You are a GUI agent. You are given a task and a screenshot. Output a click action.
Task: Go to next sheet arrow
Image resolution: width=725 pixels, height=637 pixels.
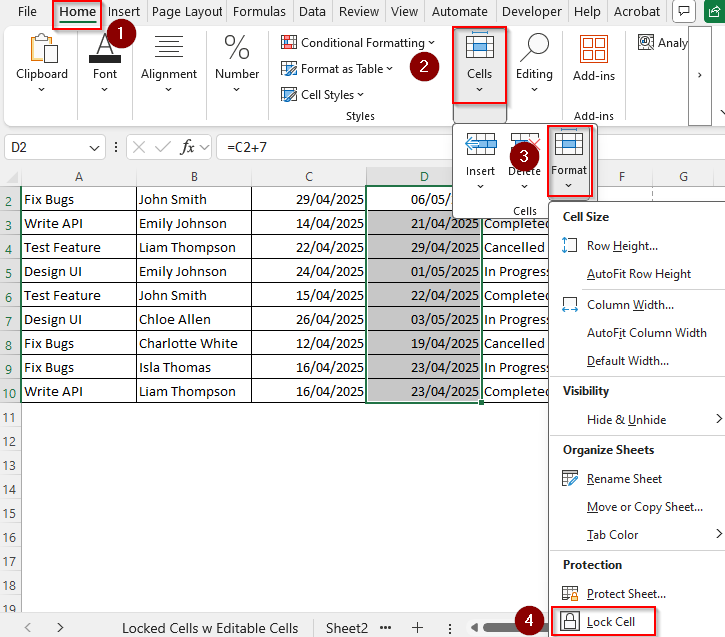click(60, 627)
